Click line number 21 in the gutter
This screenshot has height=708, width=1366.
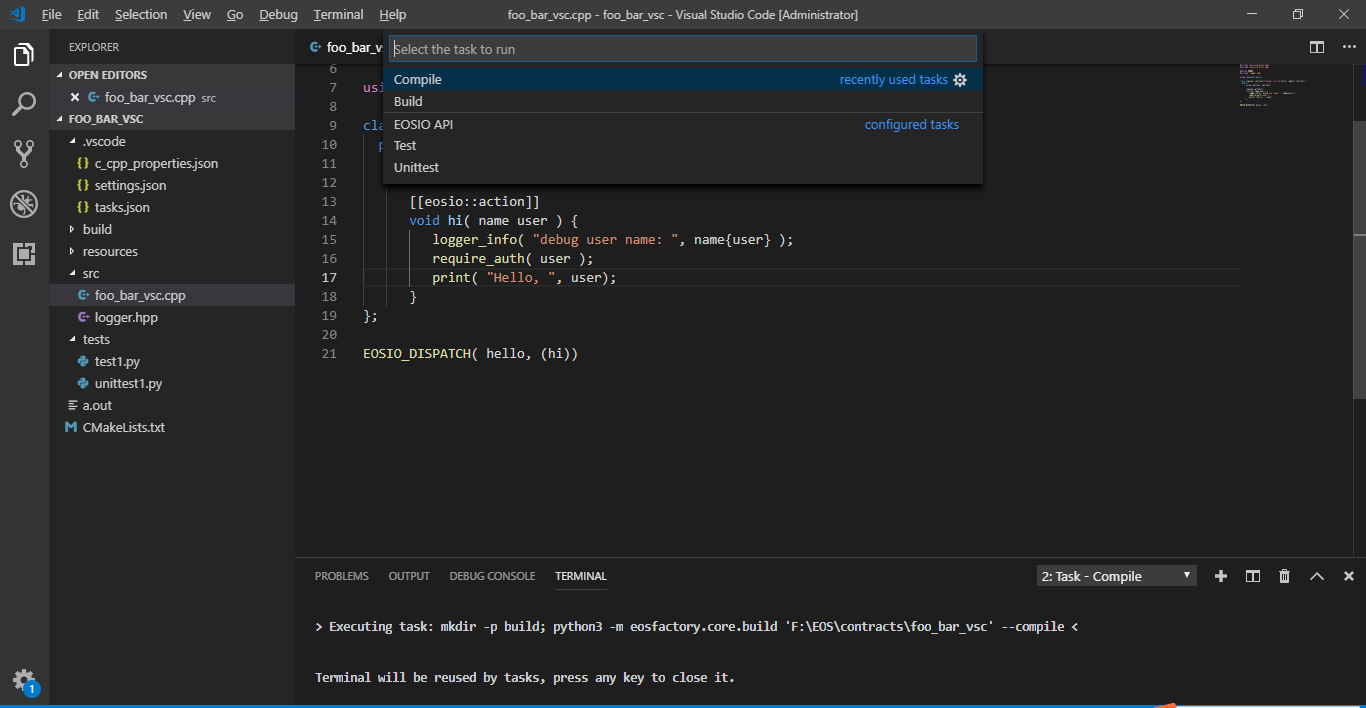click(x=330, y=354)
